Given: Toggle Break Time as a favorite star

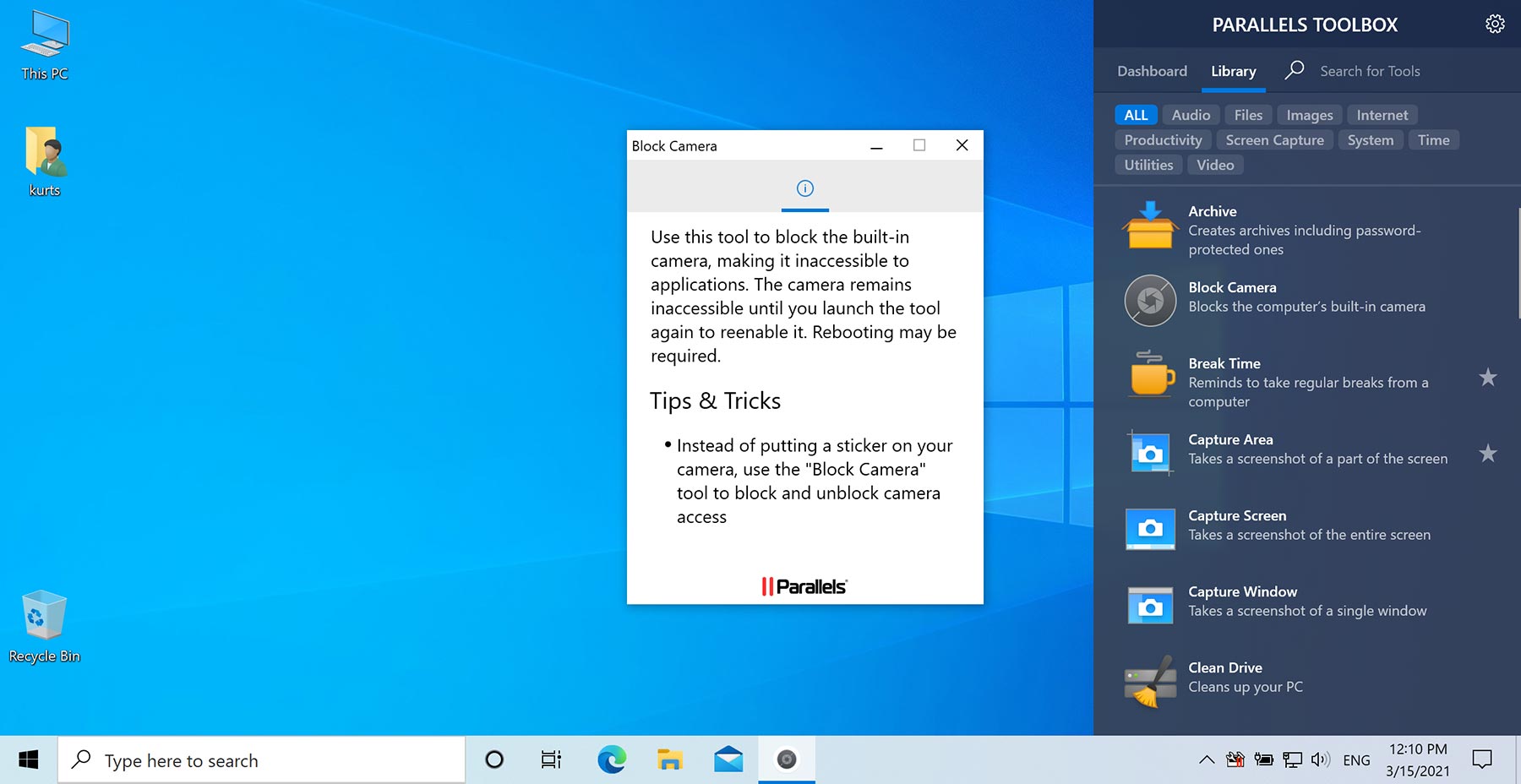Looking at the screenshot, I should 1489,378.
